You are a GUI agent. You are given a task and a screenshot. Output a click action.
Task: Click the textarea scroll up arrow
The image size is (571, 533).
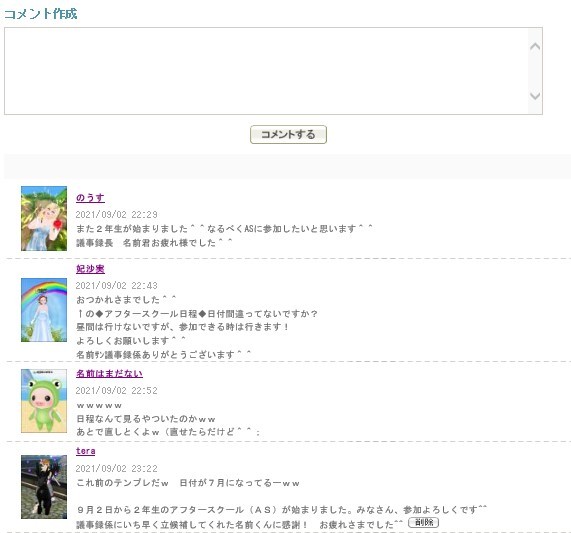point(535,46)
